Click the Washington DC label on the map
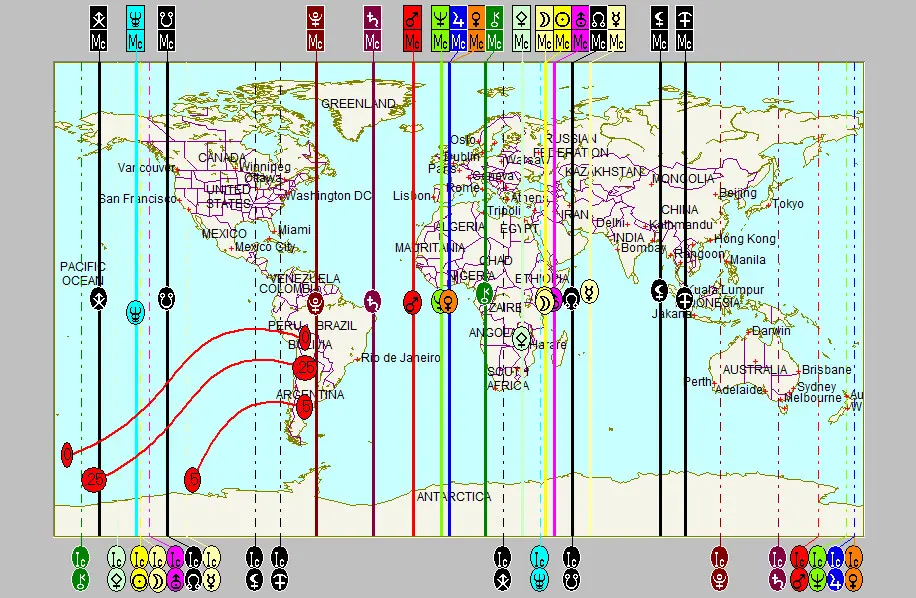 [328, 196]
